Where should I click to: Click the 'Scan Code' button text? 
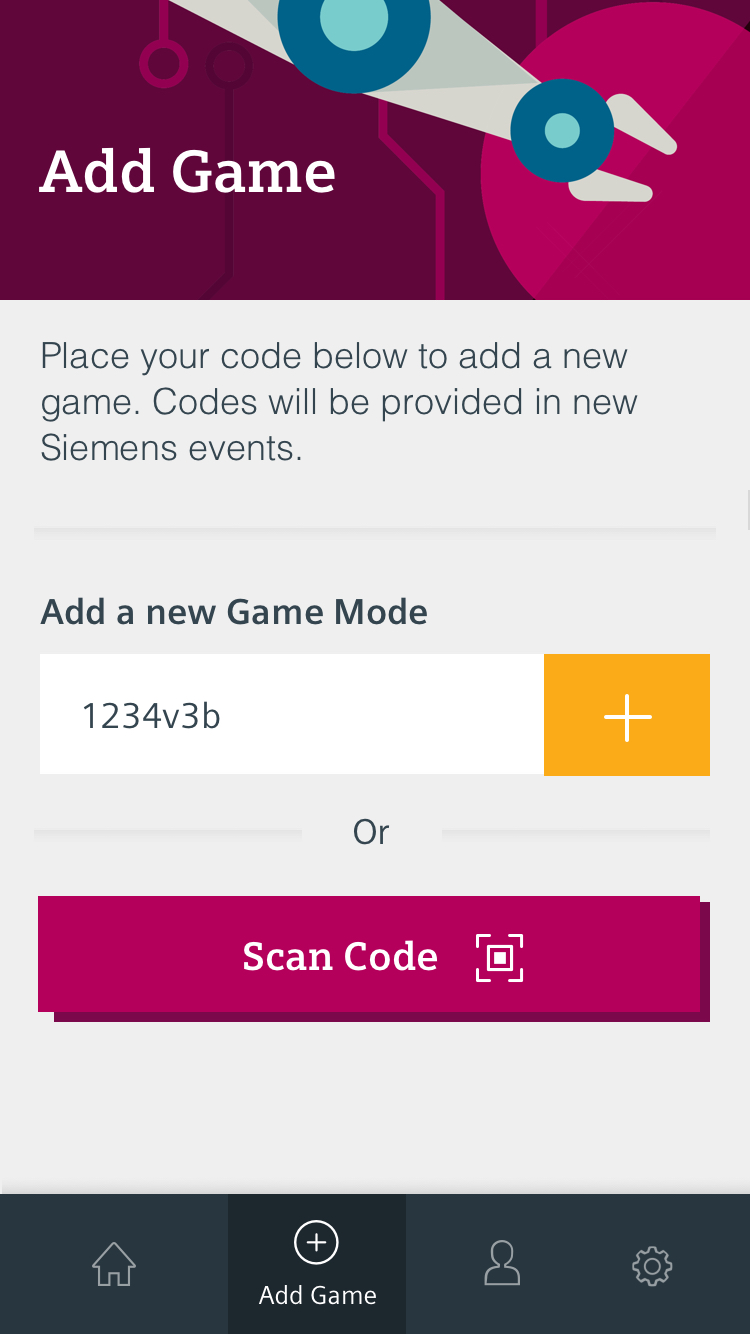(x=340, y=957)
